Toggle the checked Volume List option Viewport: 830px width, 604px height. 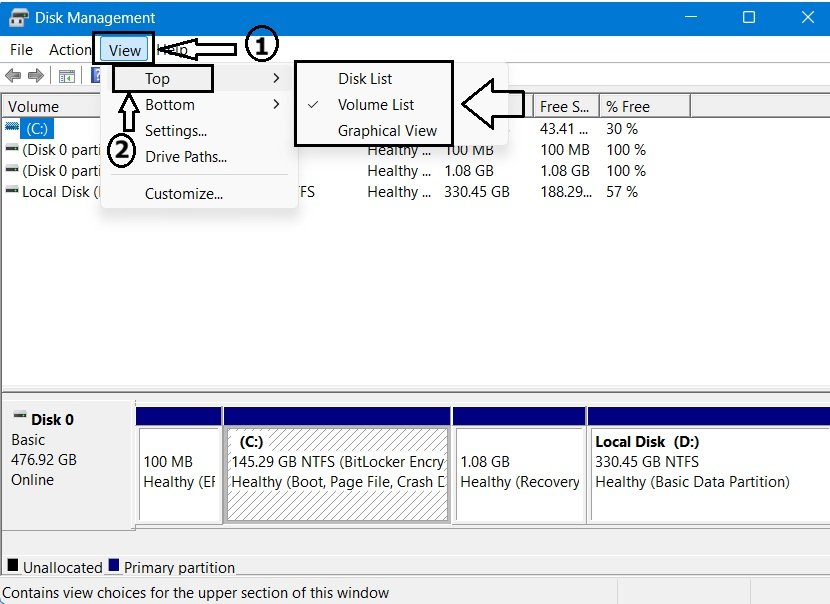point(375,105)
